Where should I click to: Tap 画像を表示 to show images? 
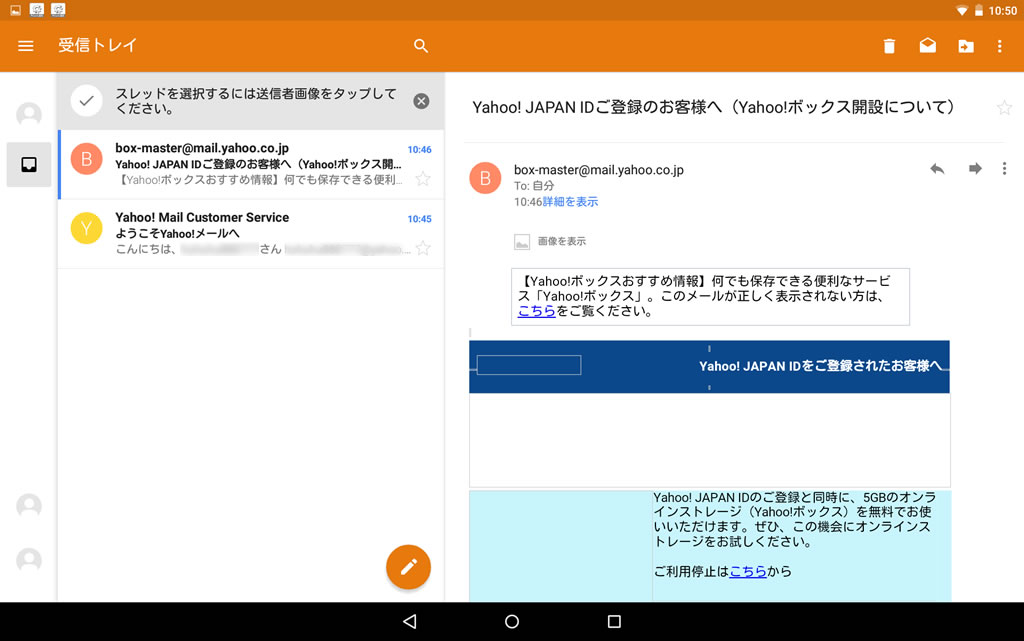coord(561,241)
